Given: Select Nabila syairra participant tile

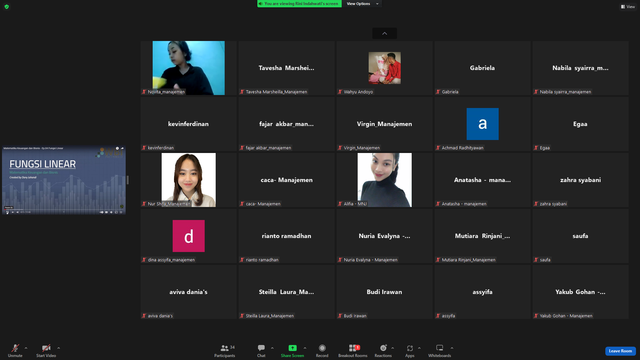Looking at the screenshot, I should (580, 68).
